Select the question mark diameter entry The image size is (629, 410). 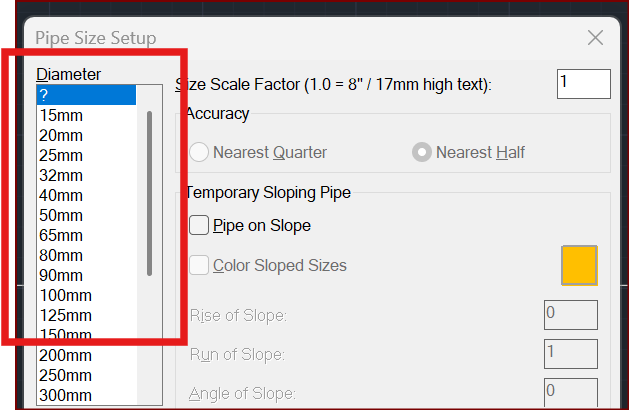pos(85,95)
